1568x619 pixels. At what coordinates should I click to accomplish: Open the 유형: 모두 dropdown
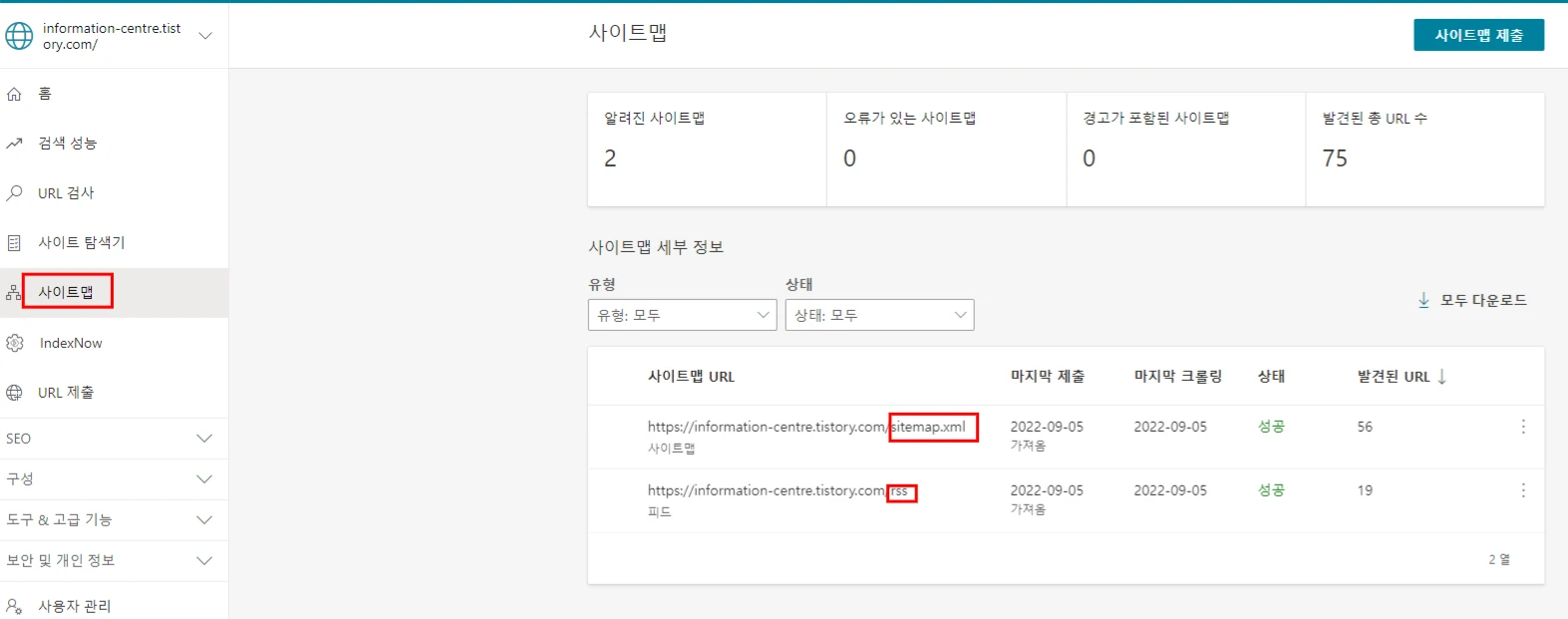(682, 315)
